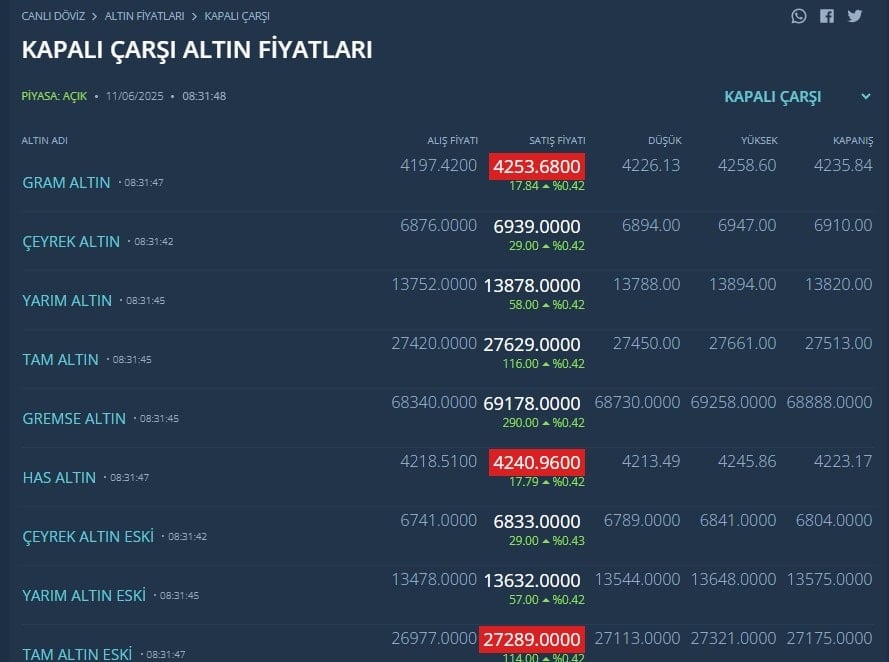Open ÇEYREK ALTIN ESKİ link
The image size is (889, 662).
coord(88,536)
